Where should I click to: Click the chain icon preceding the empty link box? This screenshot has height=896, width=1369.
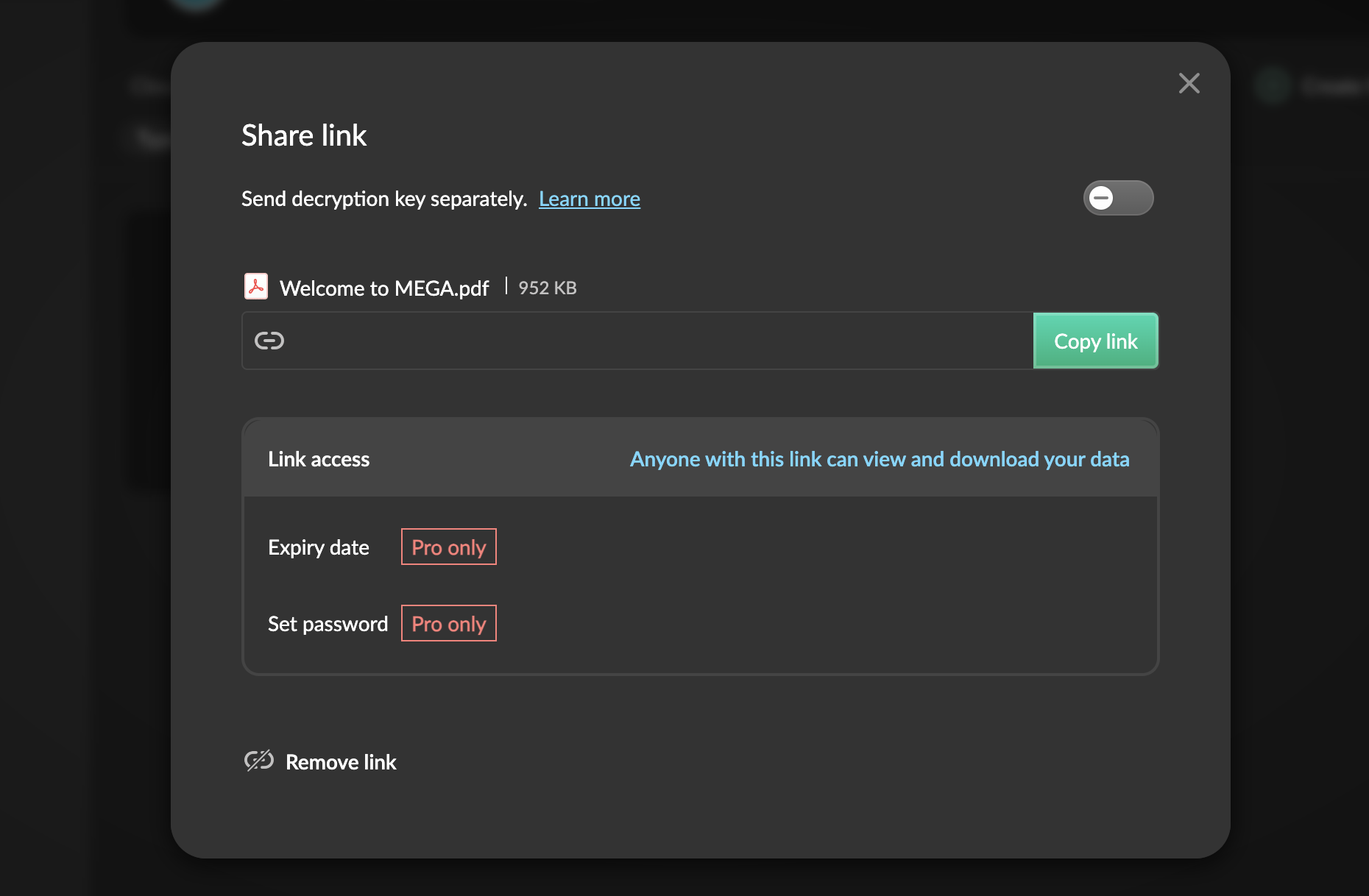point(269,340)
